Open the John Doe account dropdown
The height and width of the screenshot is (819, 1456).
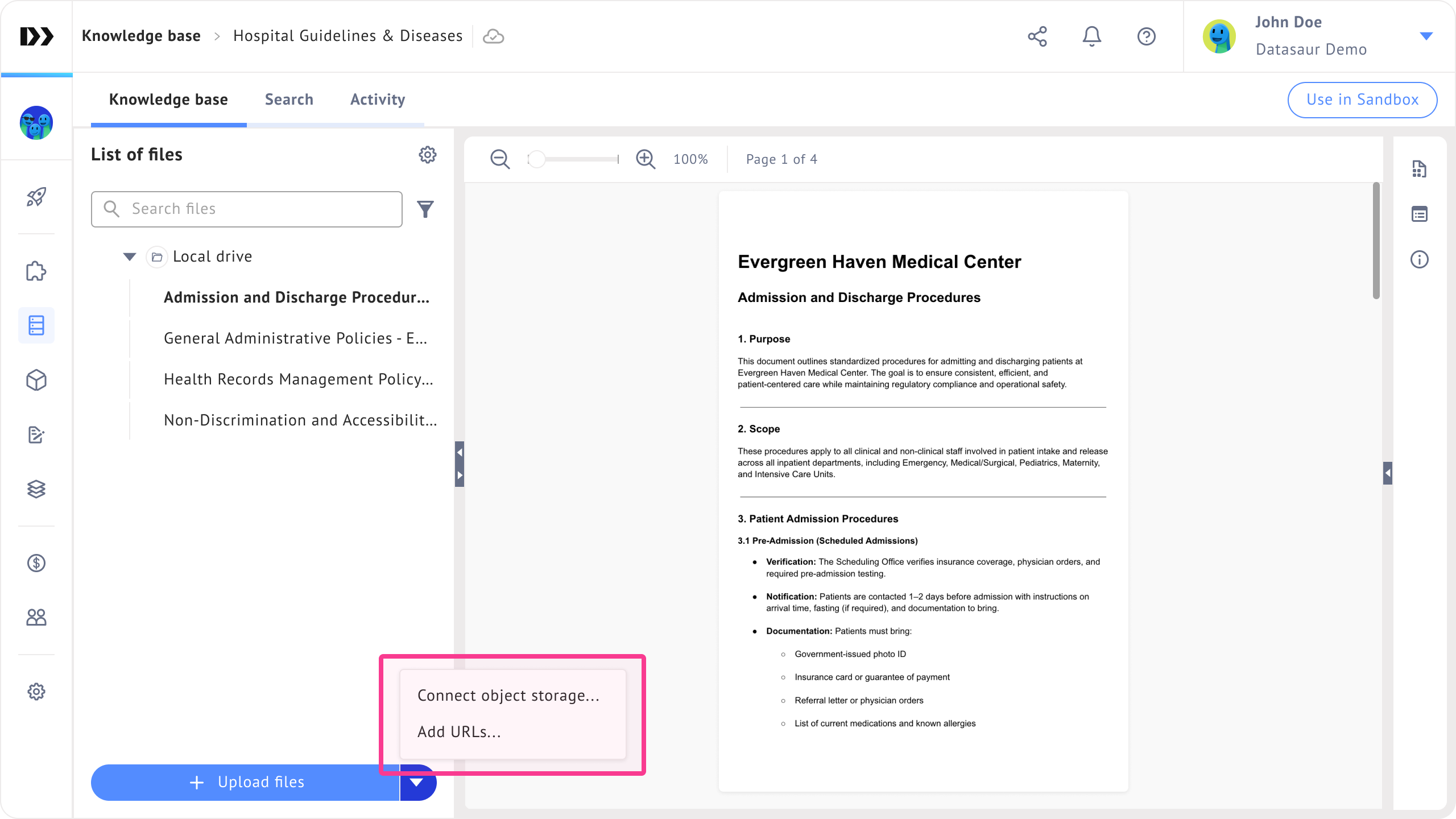click(1426, 36)
